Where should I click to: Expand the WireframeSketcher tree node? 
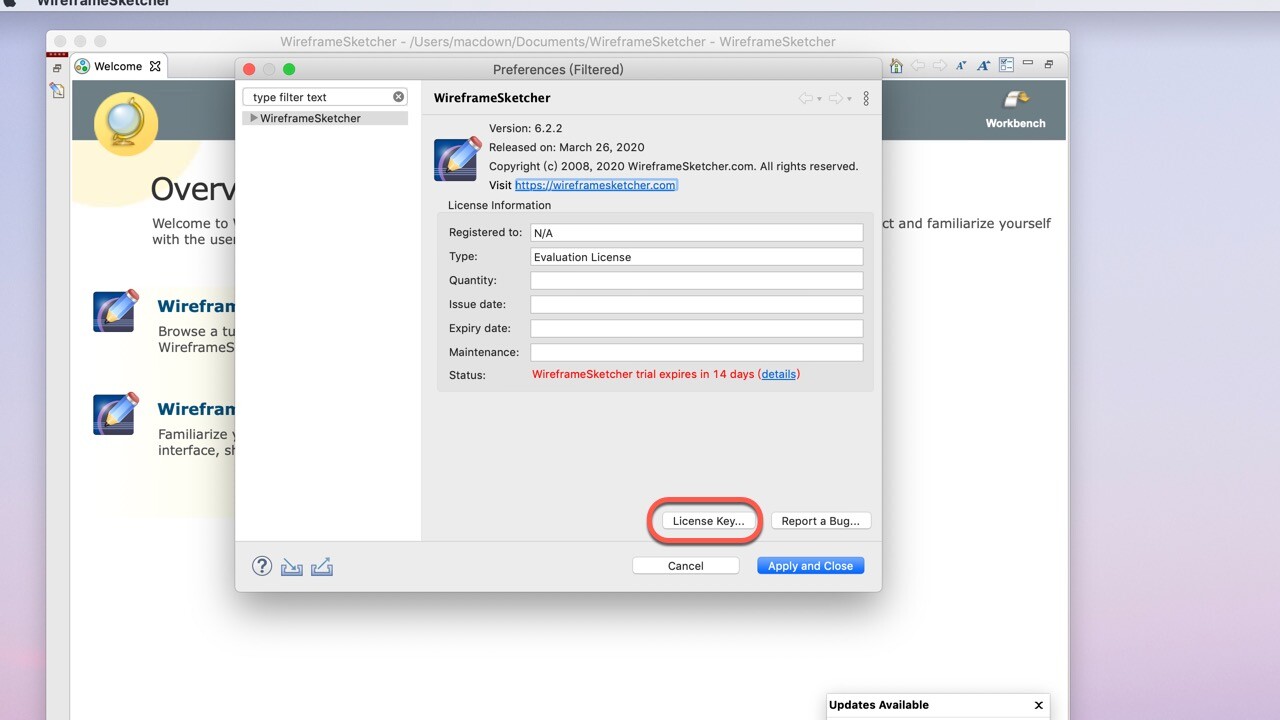254,118
